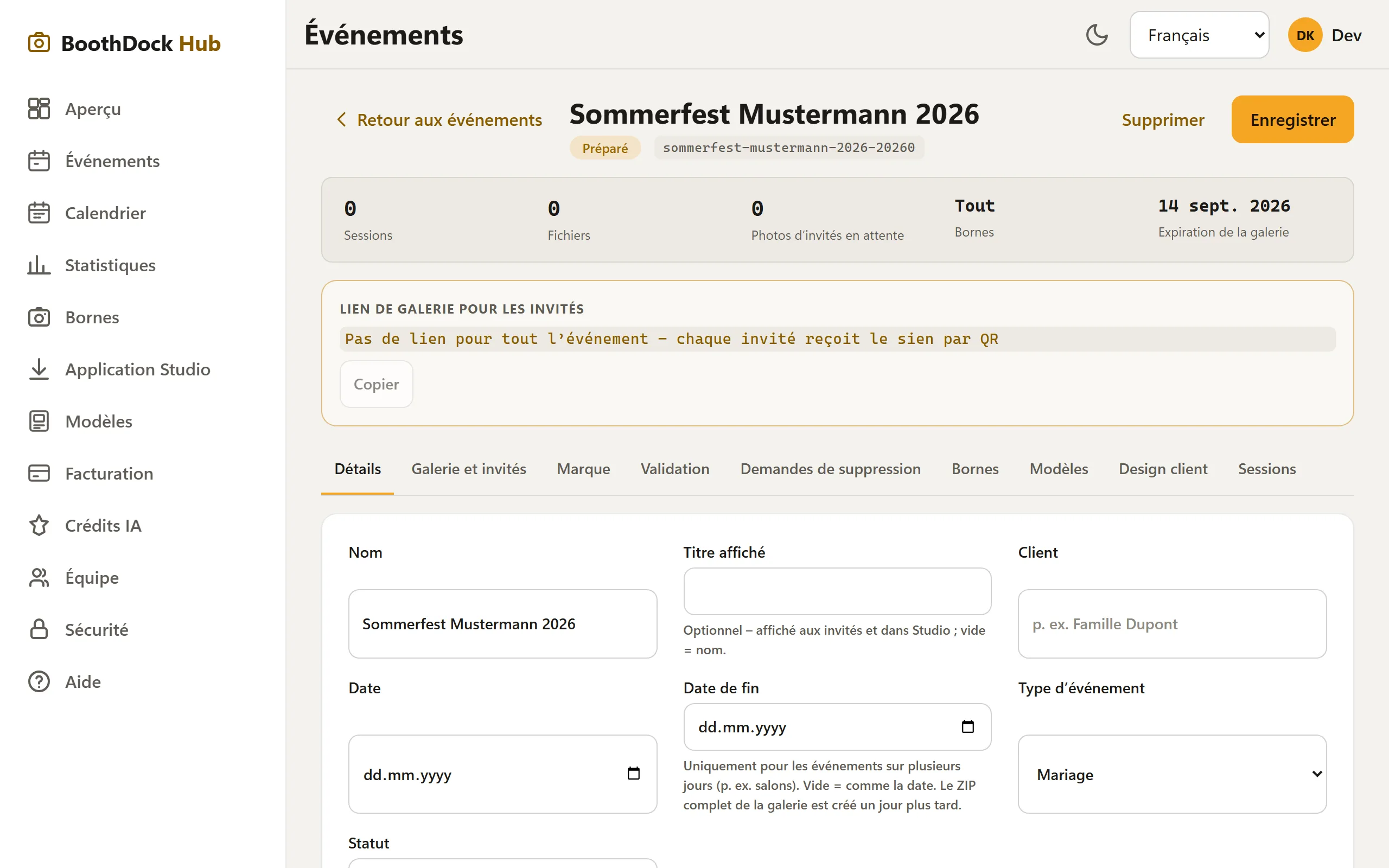
Task: Click the Application Studio download icon
Action: [39, 369]
